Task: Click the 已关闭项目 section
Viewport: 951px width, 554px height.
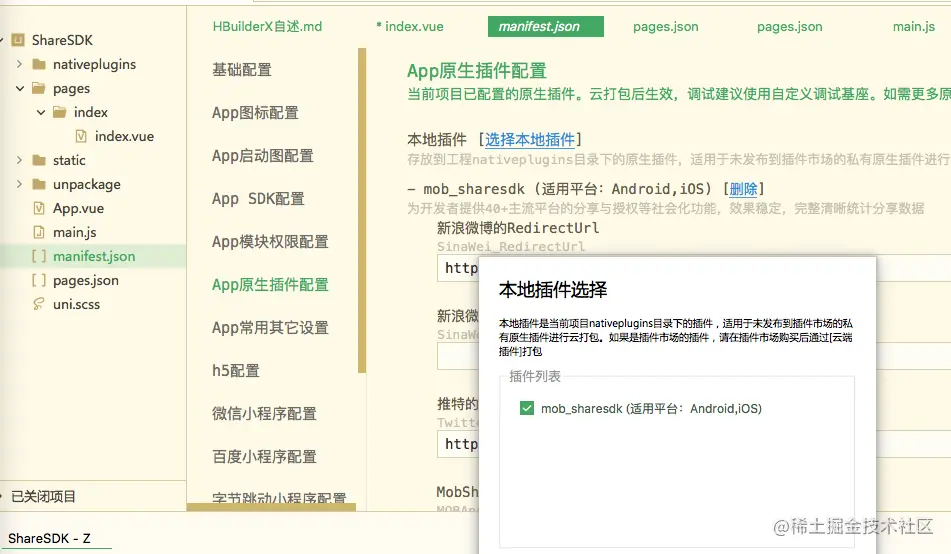Action: point(43,496)
